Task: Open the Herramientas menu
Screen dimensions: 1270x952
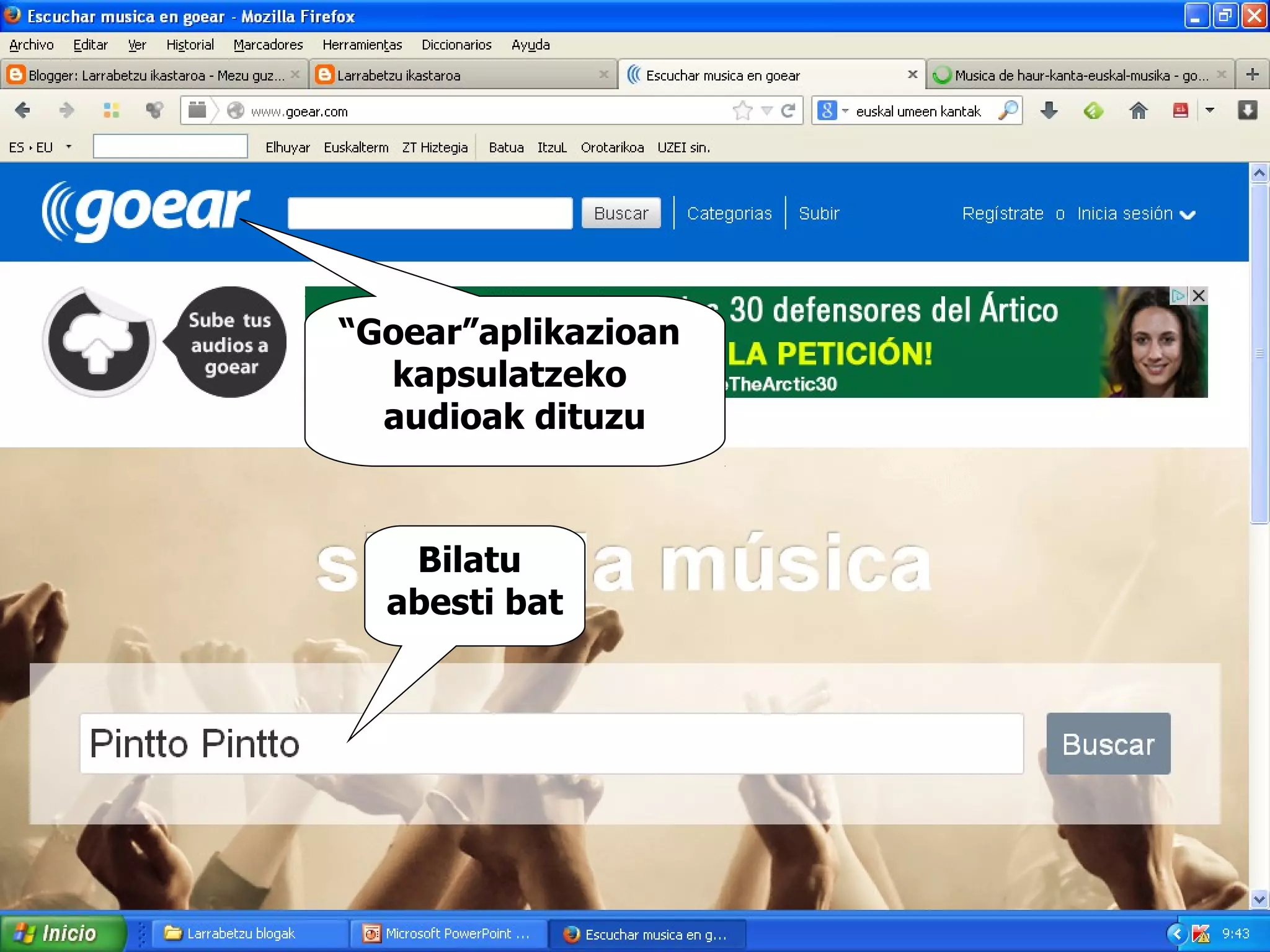Action: (362, 45)
